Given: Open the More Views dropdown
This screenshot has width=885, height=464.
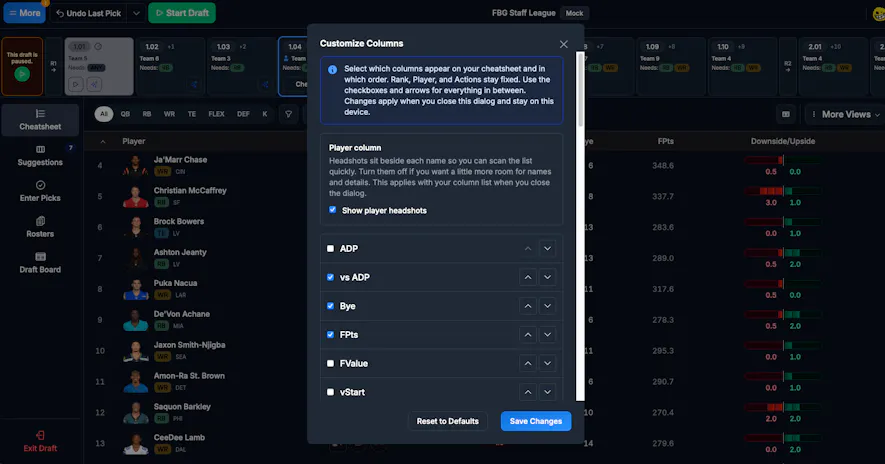Looking at the screenshot, I should (845, 114).
